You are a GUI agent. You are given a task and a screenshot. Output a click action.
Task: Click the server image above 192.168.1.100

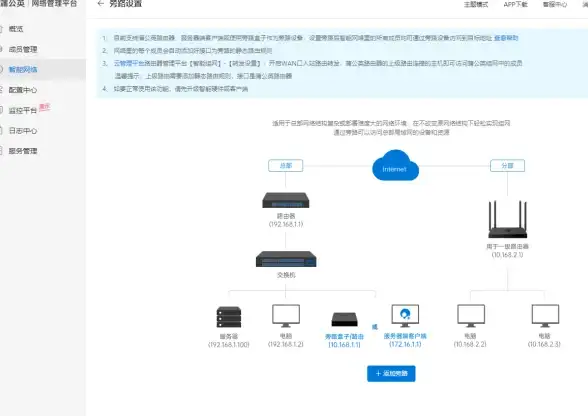229,317
